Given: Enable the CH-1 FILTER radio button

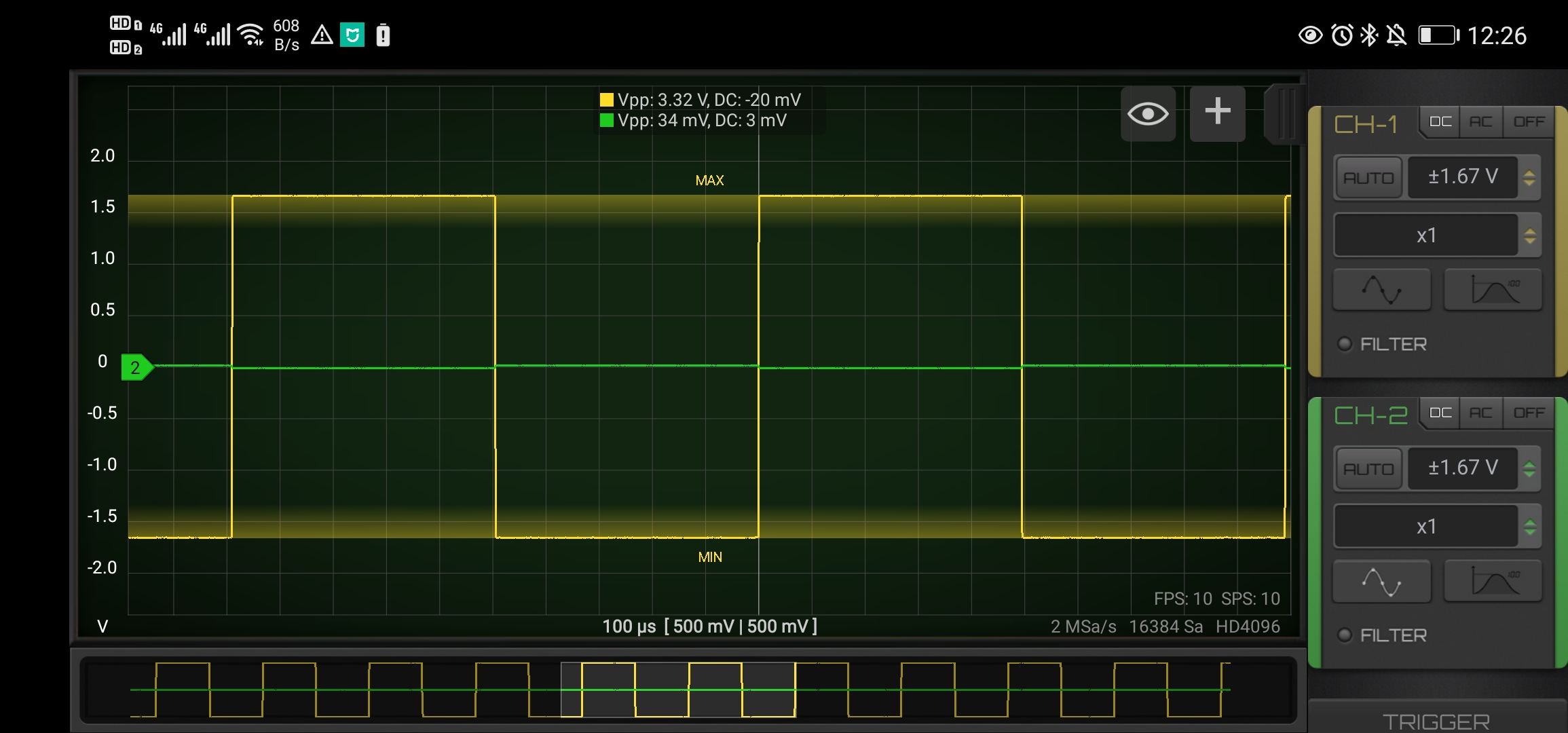Looking at the screenshot, I should [x=1345, y=344].
